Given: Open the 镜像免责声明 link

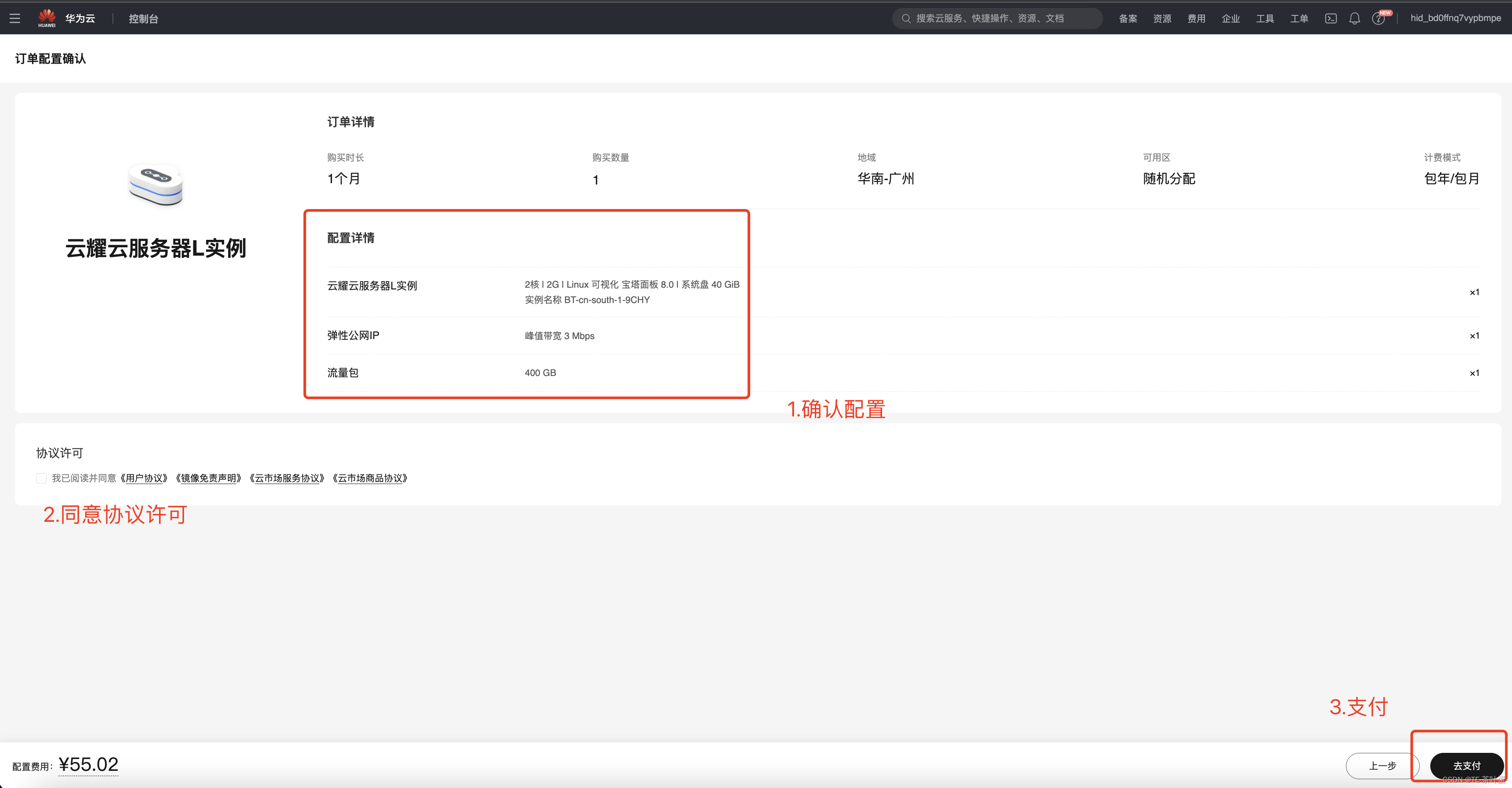Looking at the screenshot, I should click(x=208, y=478).
